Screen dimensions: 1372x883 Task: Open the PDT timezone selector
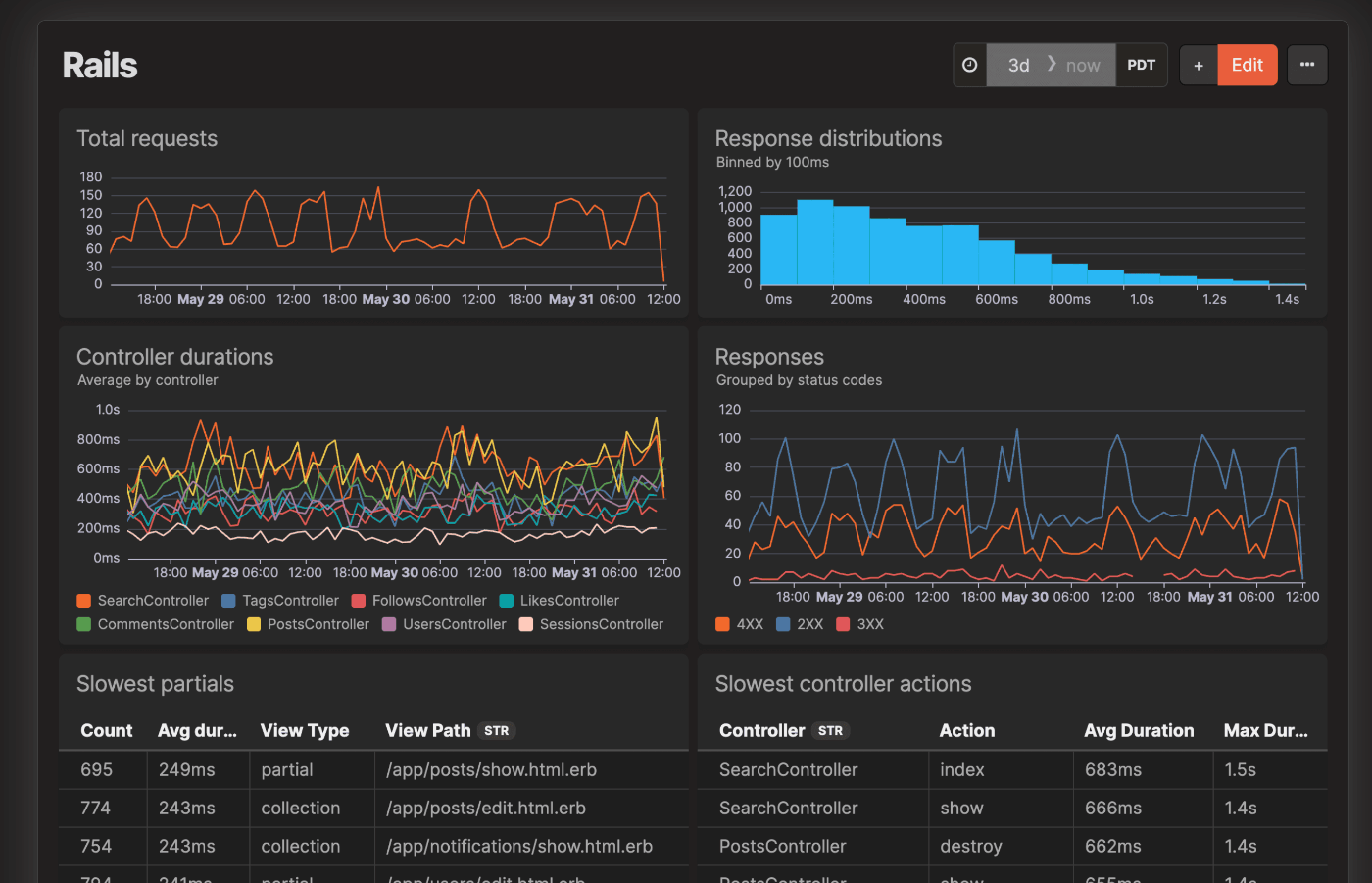[1142, 65]
